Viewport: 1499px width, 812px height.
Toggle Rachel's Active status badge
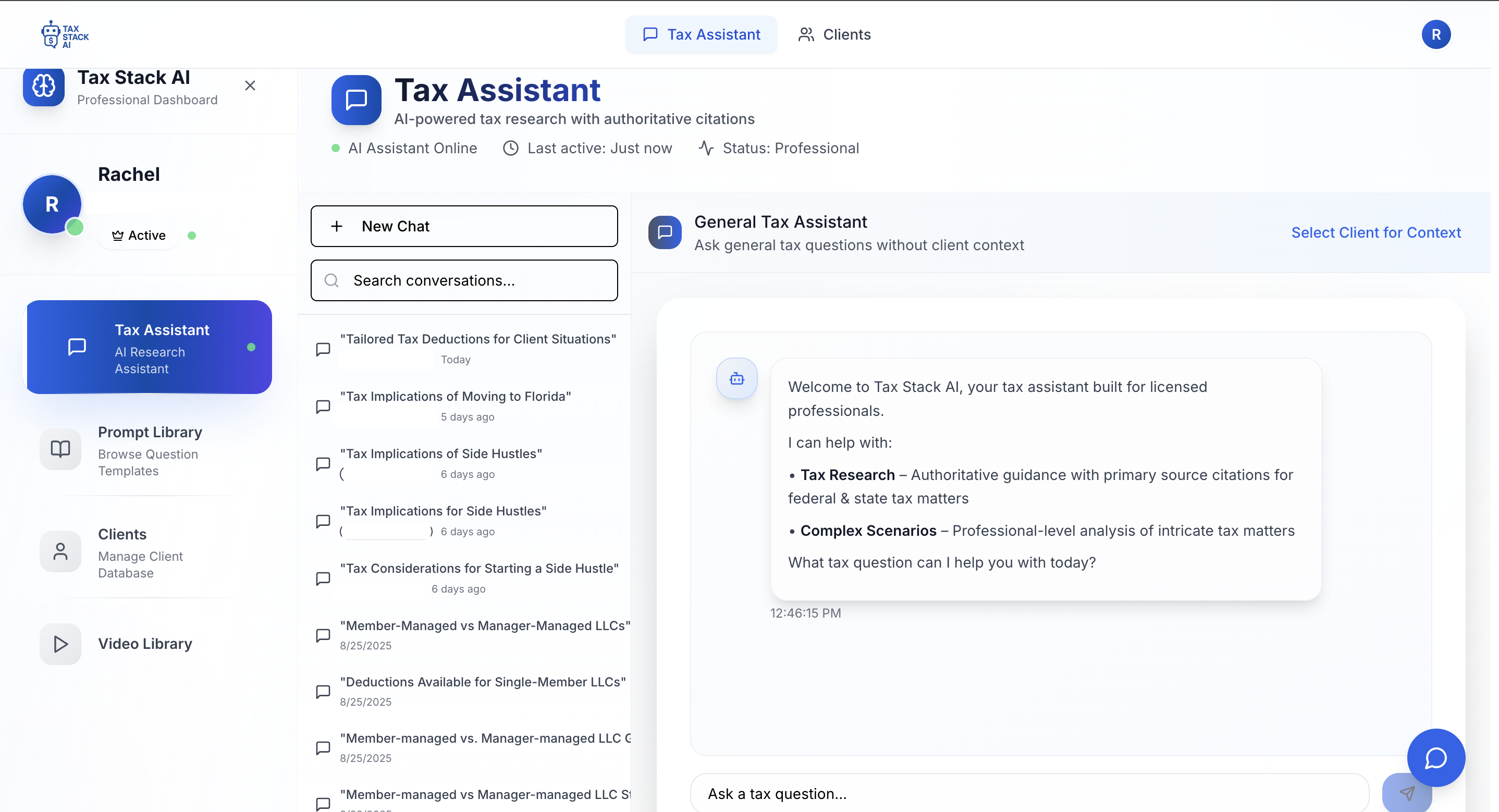coord(139,235)
